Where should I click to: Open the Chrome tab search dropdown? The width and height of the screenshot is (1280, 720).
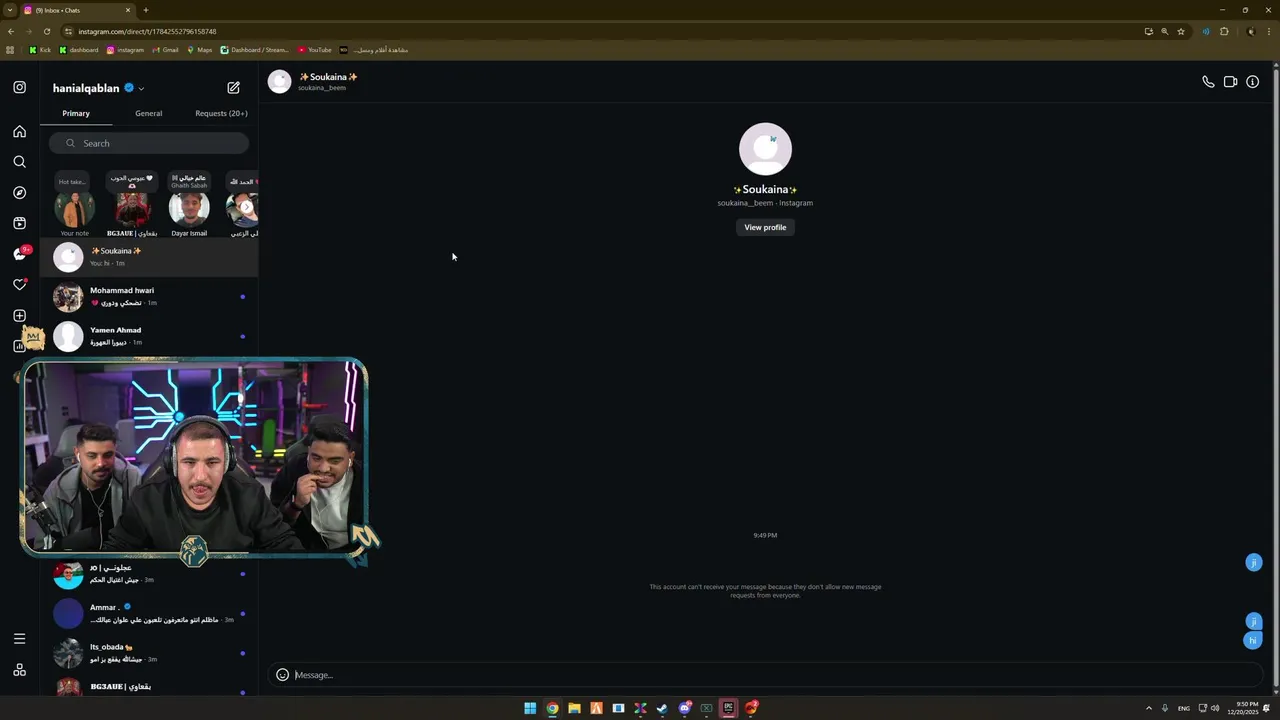(9, 10)
